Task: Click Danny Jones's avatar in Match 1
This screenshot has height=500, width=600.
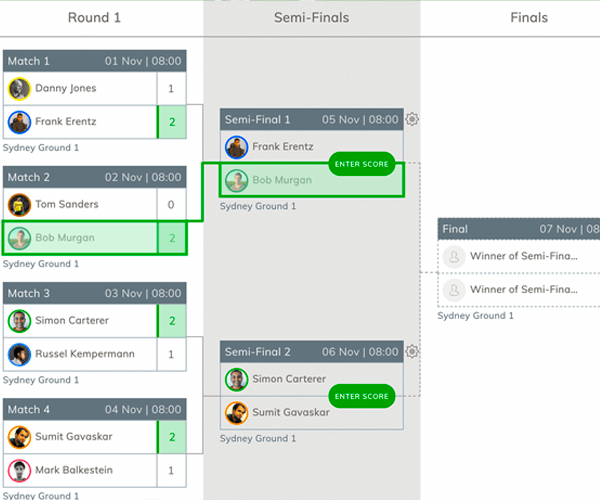Action: coord(18,89)
